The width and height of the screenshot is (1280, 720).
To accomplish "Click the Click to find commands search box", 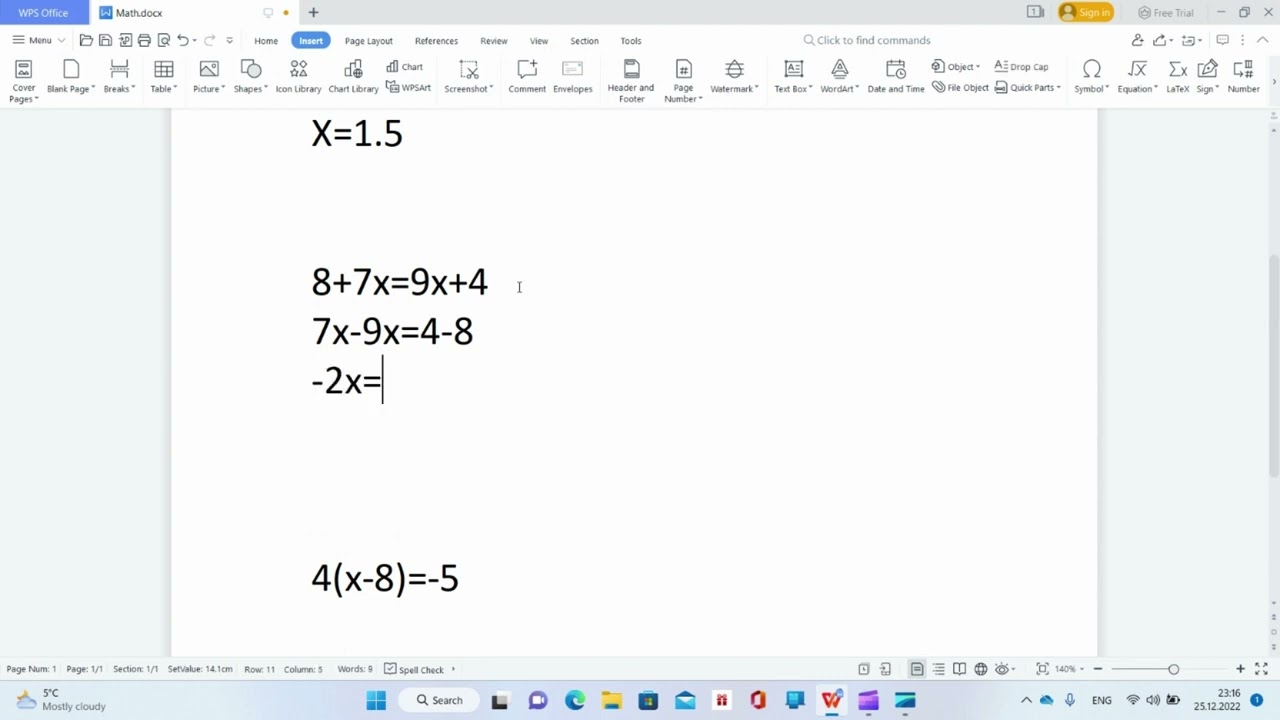I will [867, 40].
